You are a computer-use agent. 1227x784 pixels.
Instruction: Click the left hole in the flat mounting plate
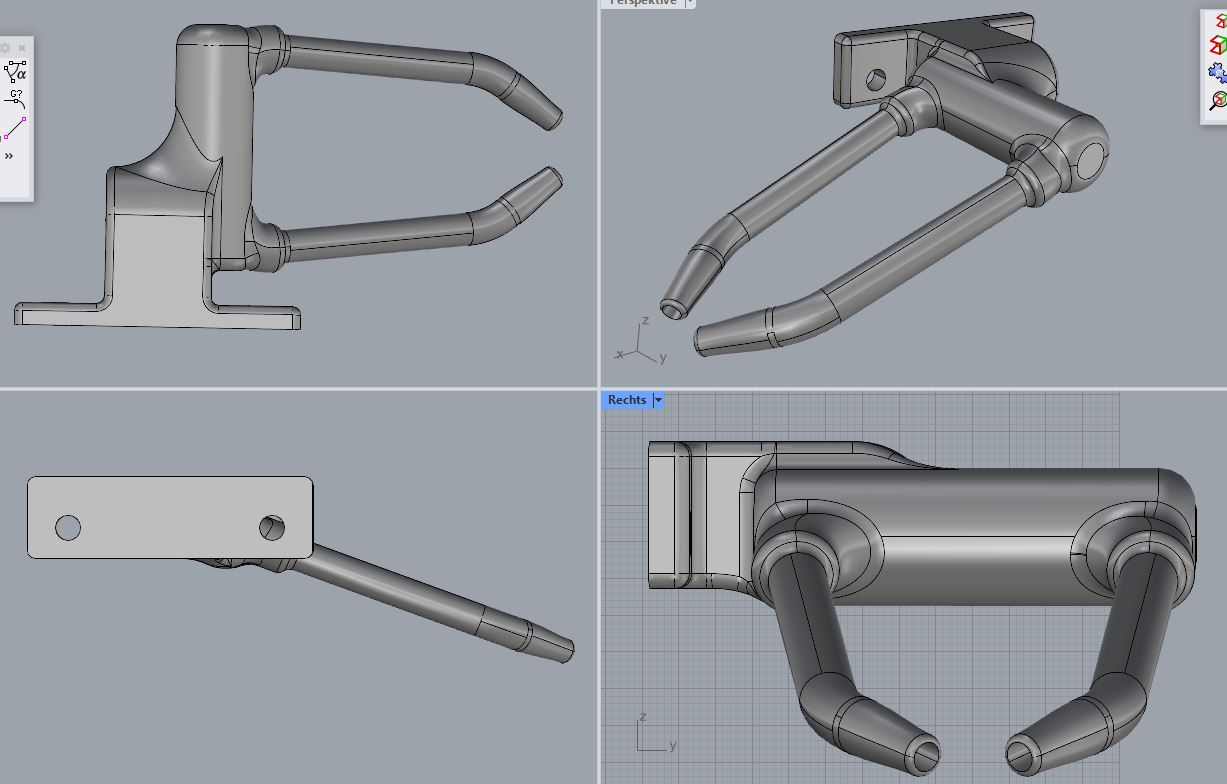pyautogui.click(x=68, y=527)
